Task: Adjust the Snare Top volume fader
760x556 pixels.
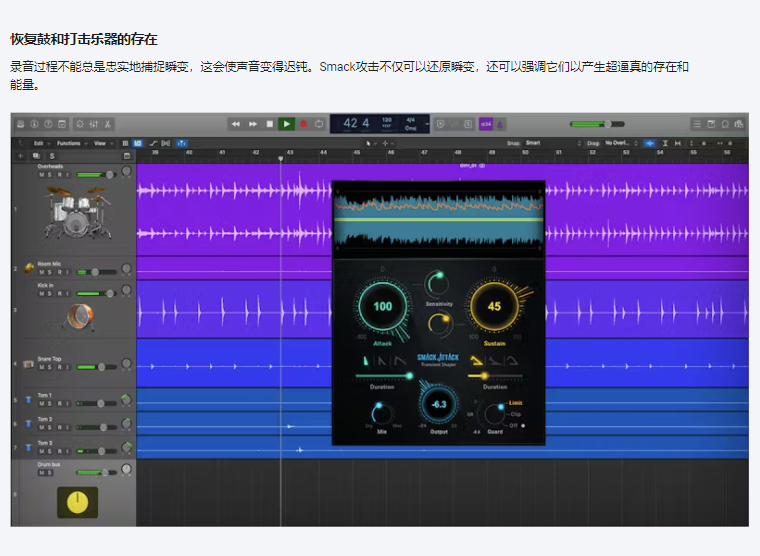Action: 96,367
